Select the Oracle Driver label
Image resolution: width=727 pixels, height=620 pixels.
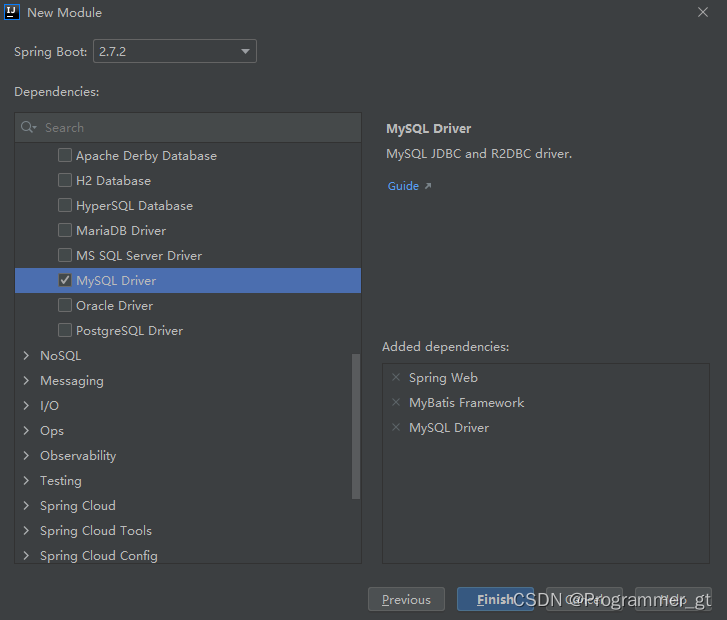tap(114, 306)
